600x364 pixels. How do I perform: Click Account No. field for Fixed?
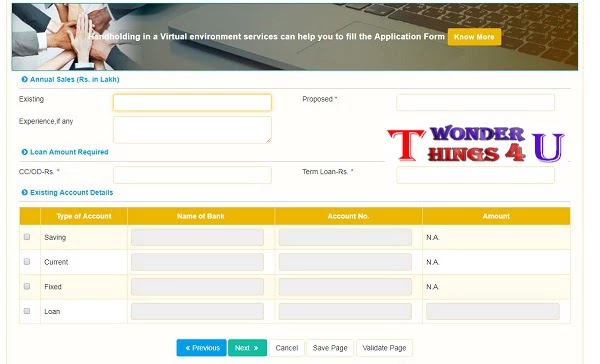345,287
